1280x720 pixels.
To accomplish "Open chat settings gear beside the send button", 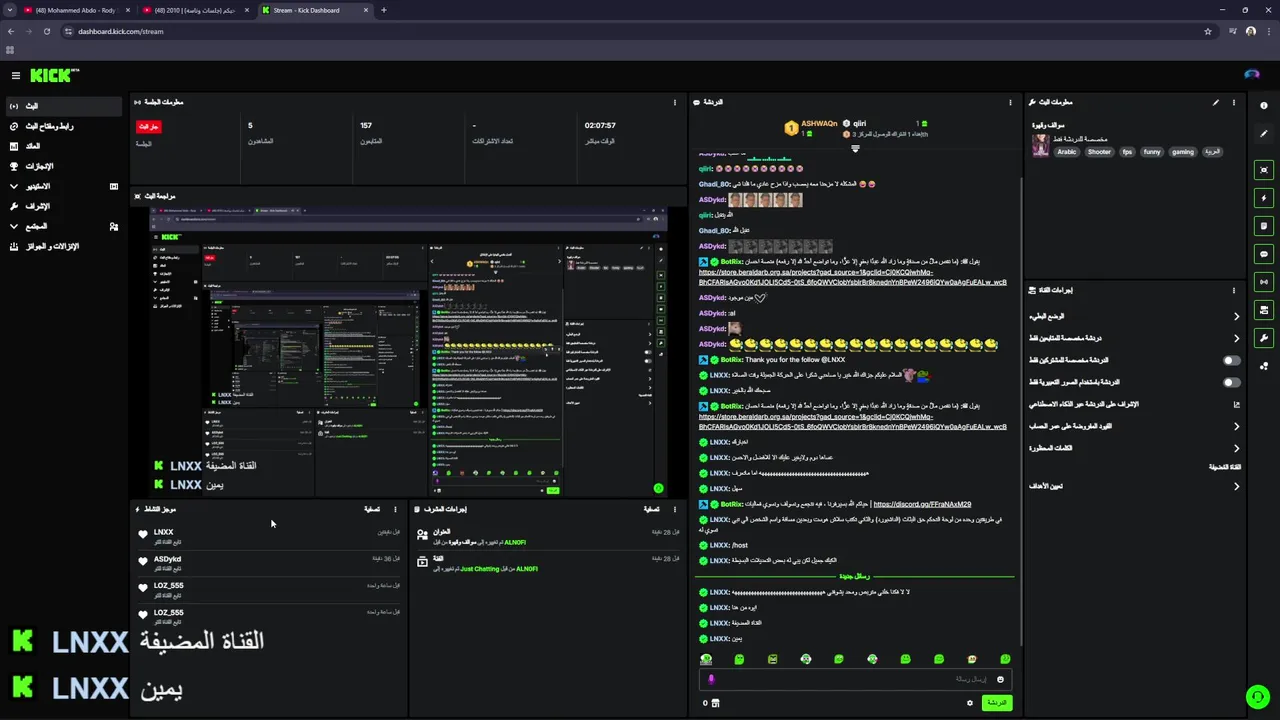I will point(969,703).
